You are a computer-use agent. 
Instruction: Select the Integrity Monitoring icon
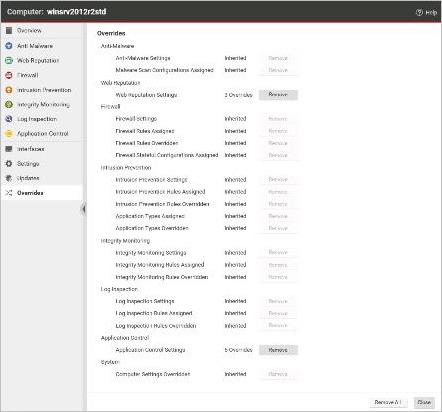click(9, 105)
